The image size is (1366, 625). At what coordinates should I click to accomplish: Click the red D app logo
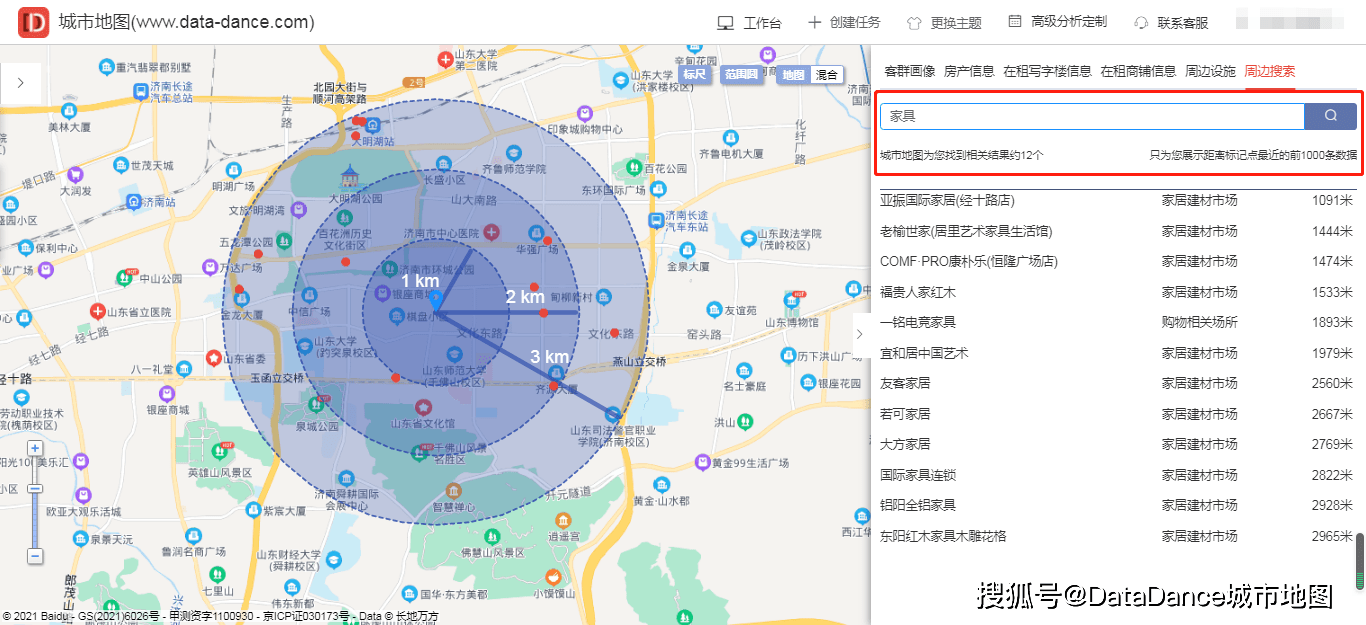tap(34, 22)
